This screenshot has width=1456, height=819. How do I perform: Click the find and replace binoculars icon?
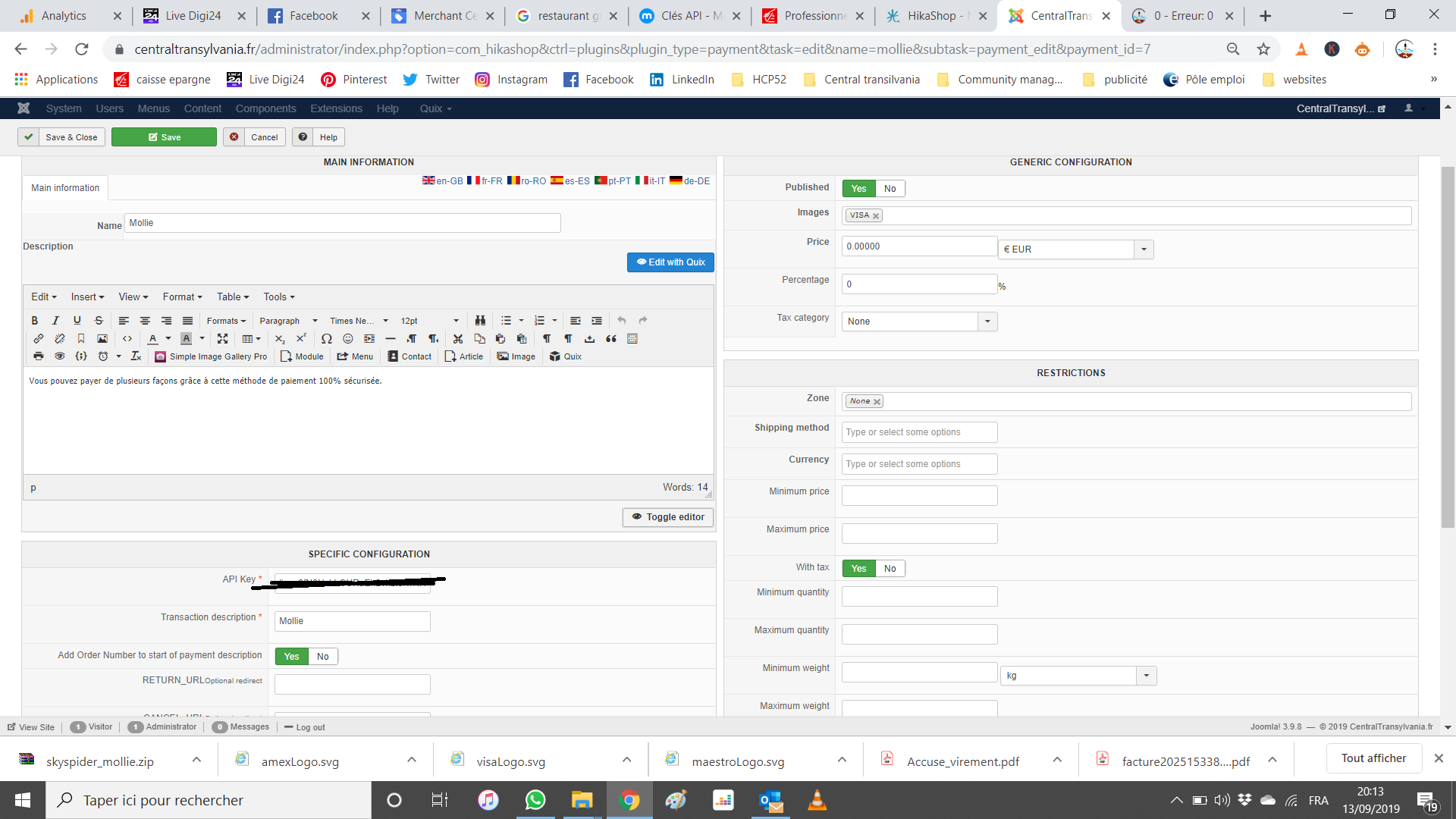pyautogui.click(x=480, y=321)
